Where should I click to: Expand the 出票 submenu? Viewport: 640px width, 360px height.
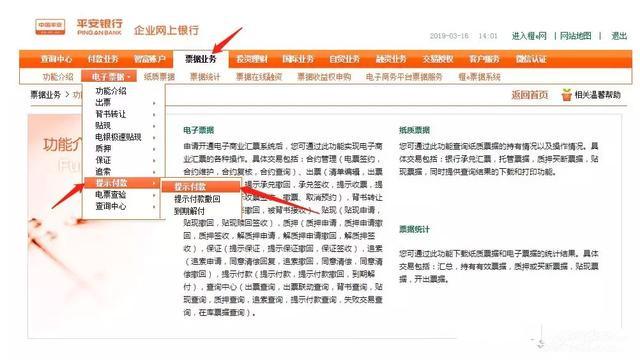click(124, 102)
